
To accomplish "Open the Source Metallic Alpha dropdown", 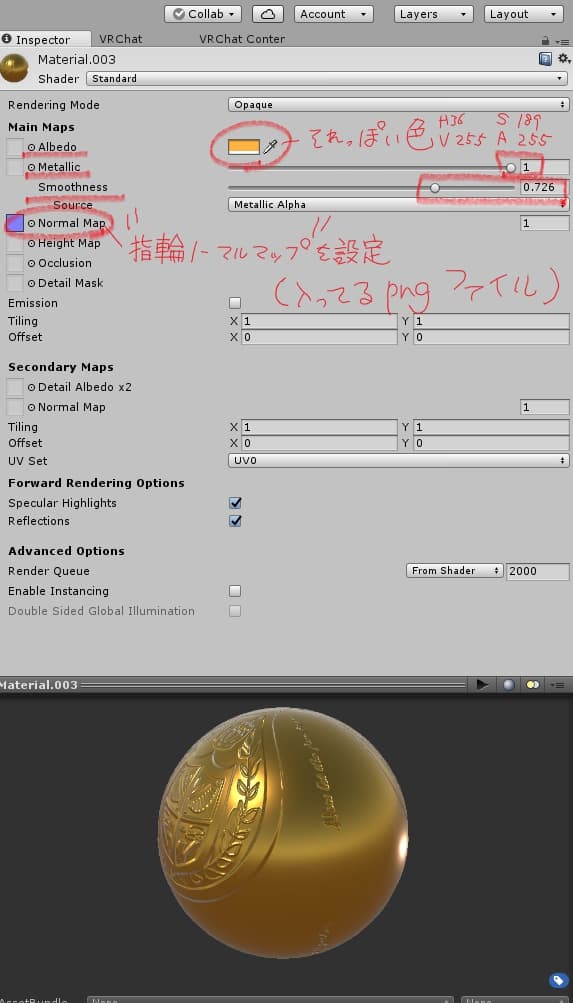I will [398, 205].
